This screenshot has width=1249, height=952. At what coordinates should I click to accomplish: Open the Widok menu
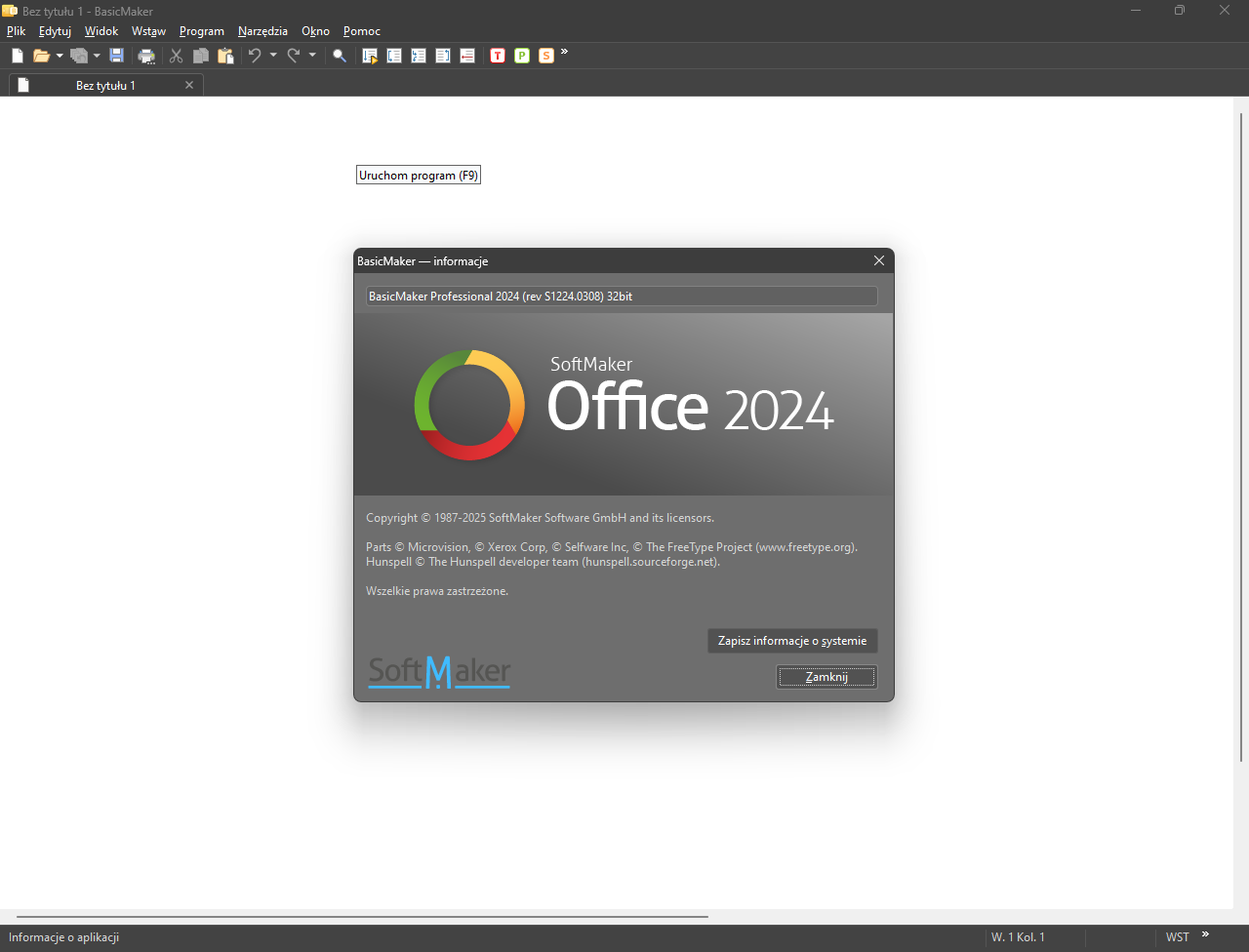(x=101, y=31)
